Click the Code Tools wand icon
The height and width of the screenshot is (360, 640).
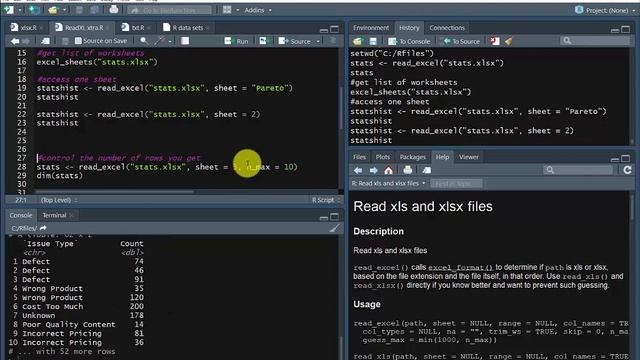coord(160,41)
